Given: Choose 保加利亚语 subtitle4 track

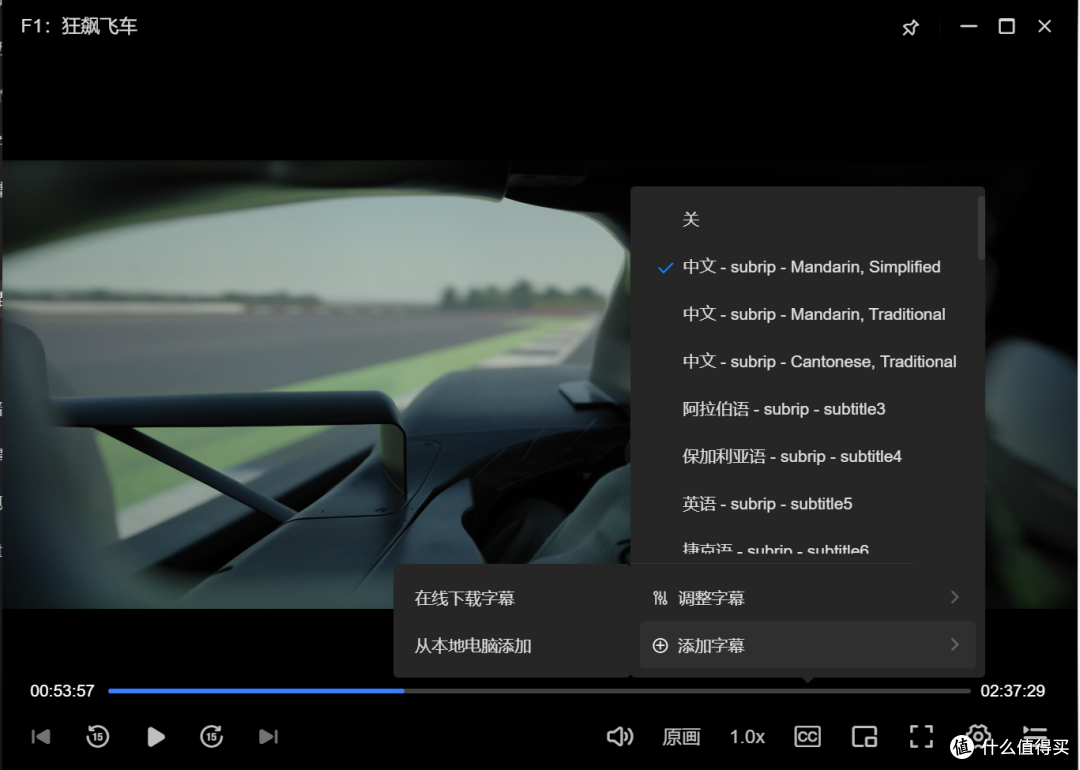Looking at the screenshot, I should 807,457.
